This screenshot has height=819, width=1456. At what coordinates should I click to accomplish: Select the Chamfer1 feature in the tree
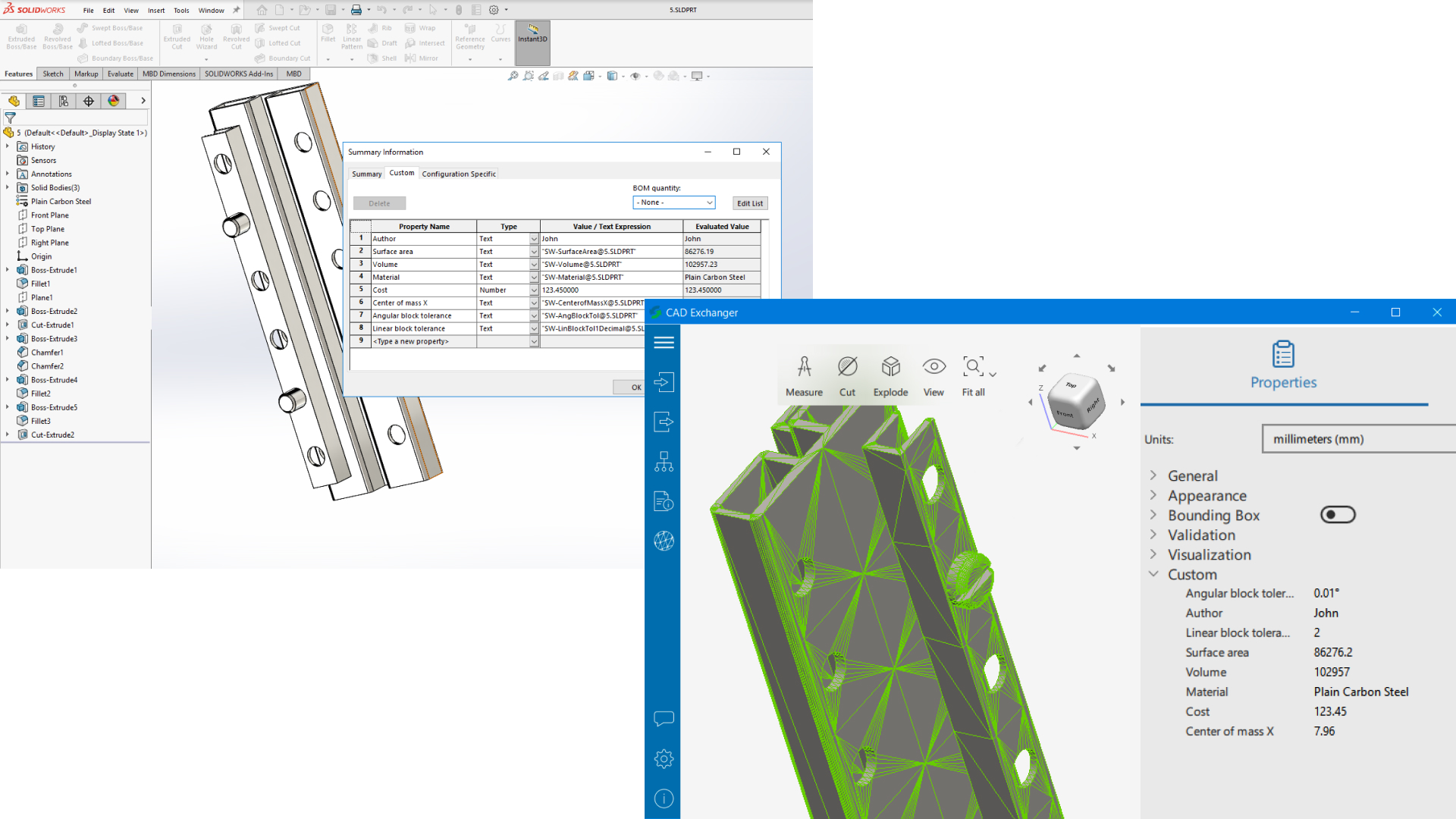tap(47, 352)
